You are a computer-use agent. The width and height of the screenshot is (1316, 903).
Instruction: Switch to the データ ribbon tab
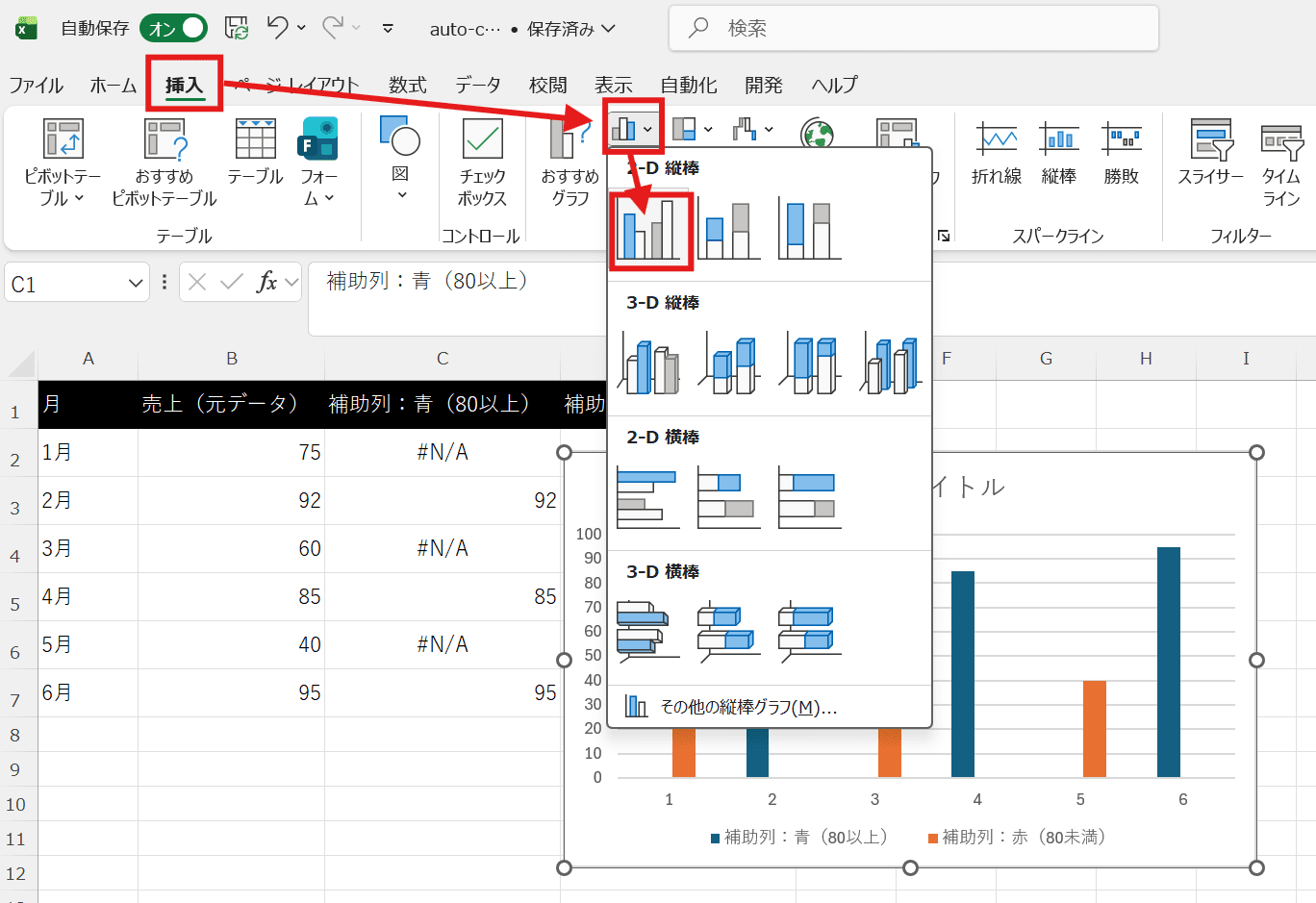[478, 85]
